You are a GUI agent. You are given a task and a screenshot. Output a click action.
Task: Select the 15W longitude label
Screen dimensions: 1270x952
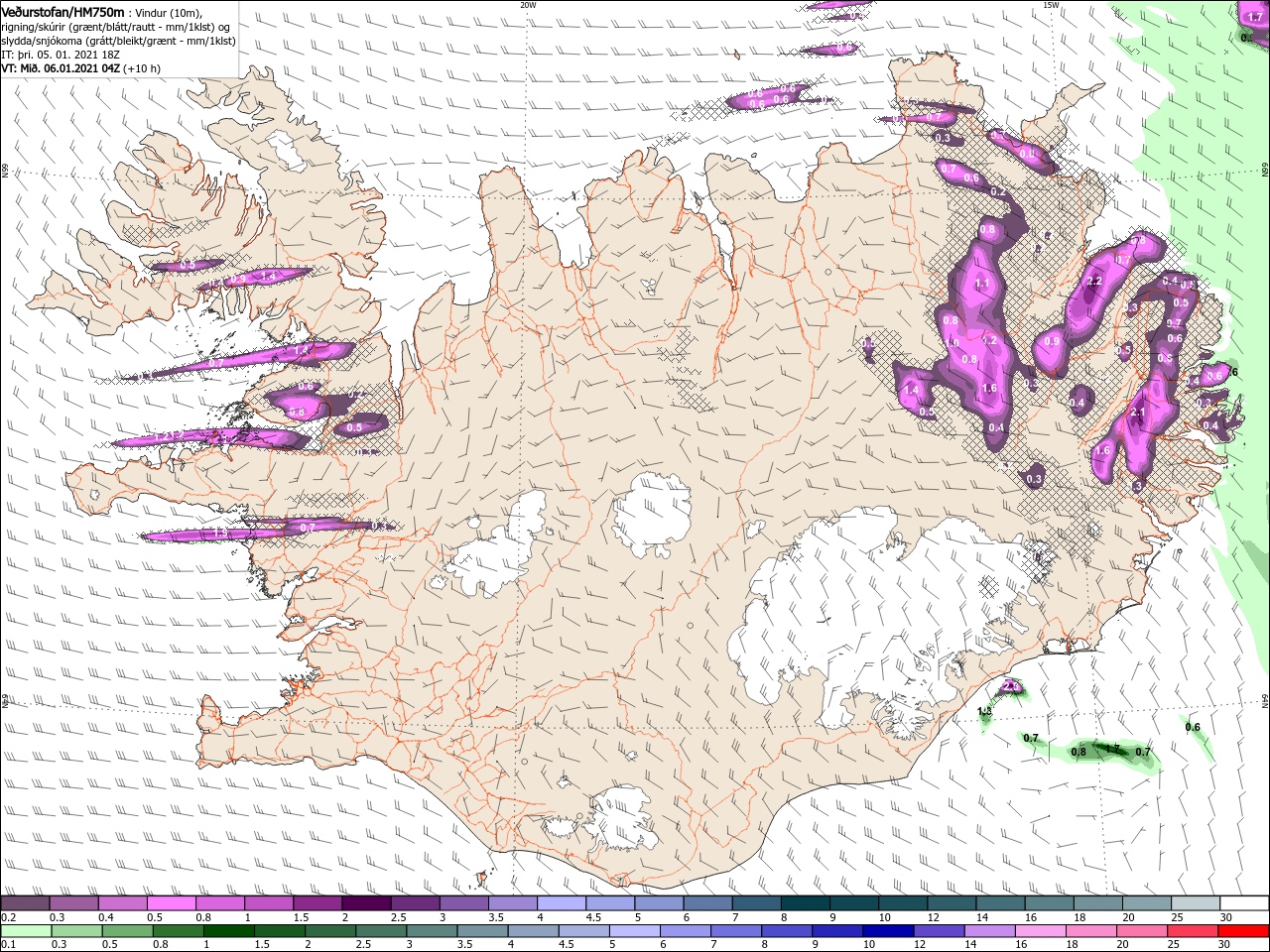coord(1051,5)
